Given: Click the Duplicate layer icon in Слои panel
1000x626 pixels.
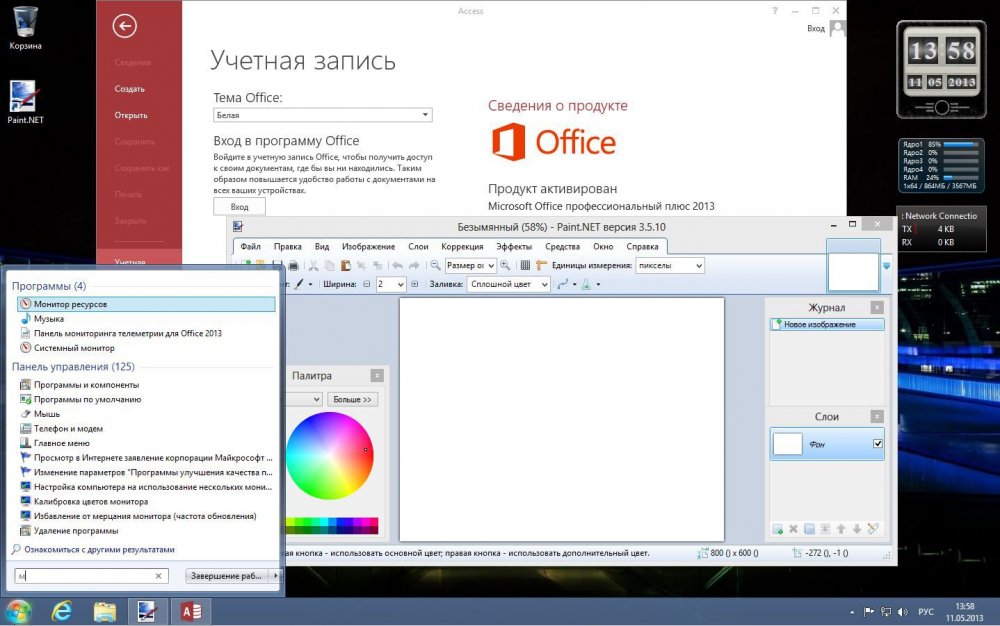Looking at the screenshot, I should 809,528.
